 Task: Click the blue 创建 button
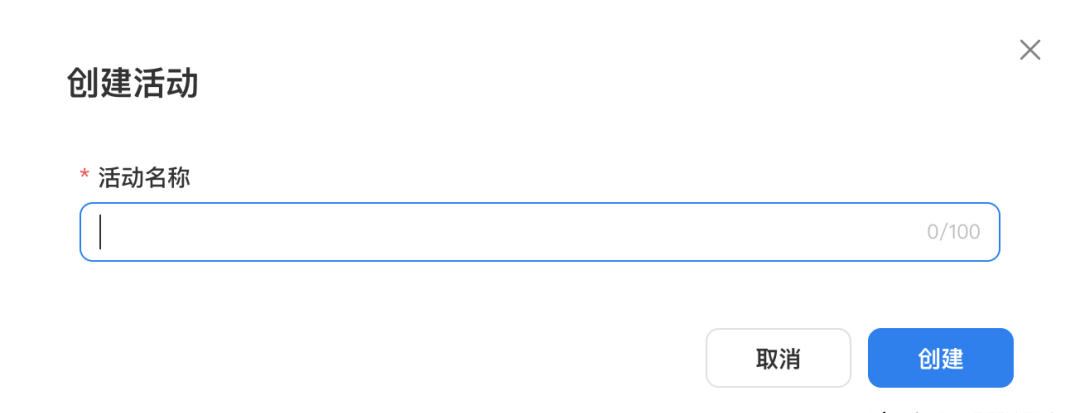[x=940, y=358]
